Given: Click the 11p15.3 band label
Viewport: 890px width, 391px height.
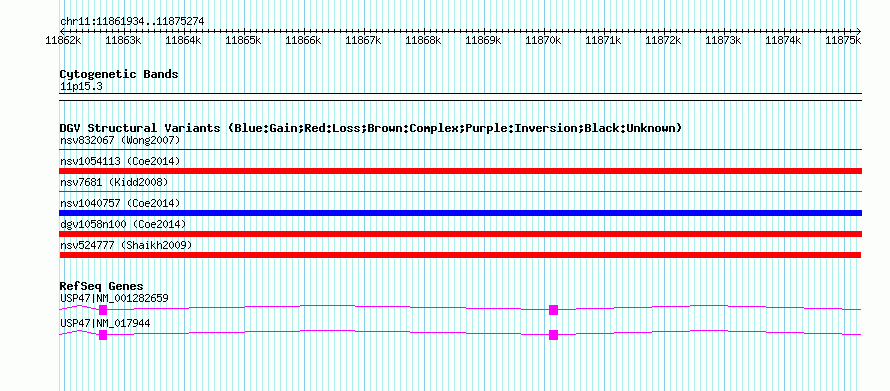Looking at the screenshot, I should click(81, 87).
